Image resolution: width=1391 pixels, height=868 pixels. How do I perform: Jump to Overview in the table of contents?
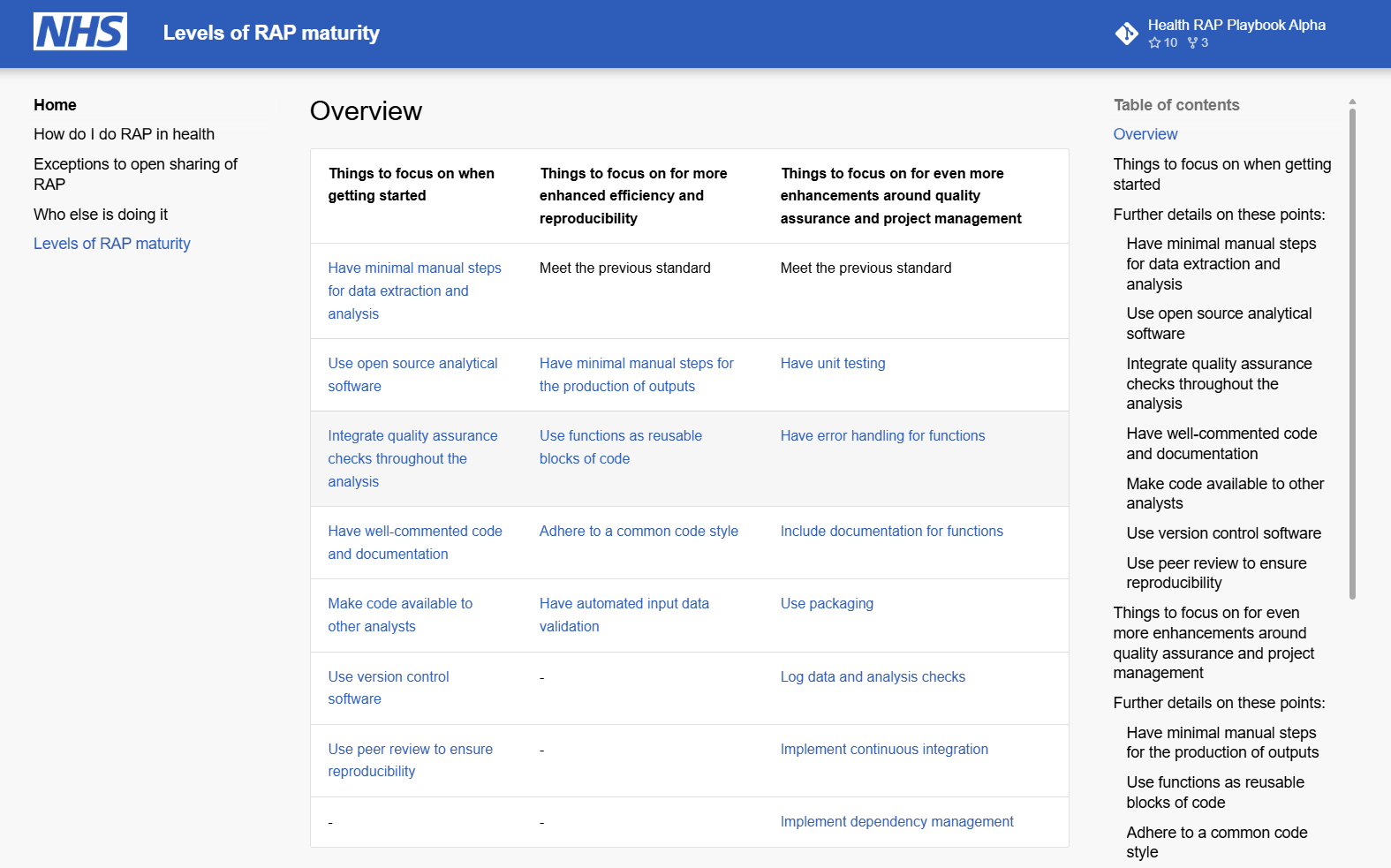pos(1145,134)
